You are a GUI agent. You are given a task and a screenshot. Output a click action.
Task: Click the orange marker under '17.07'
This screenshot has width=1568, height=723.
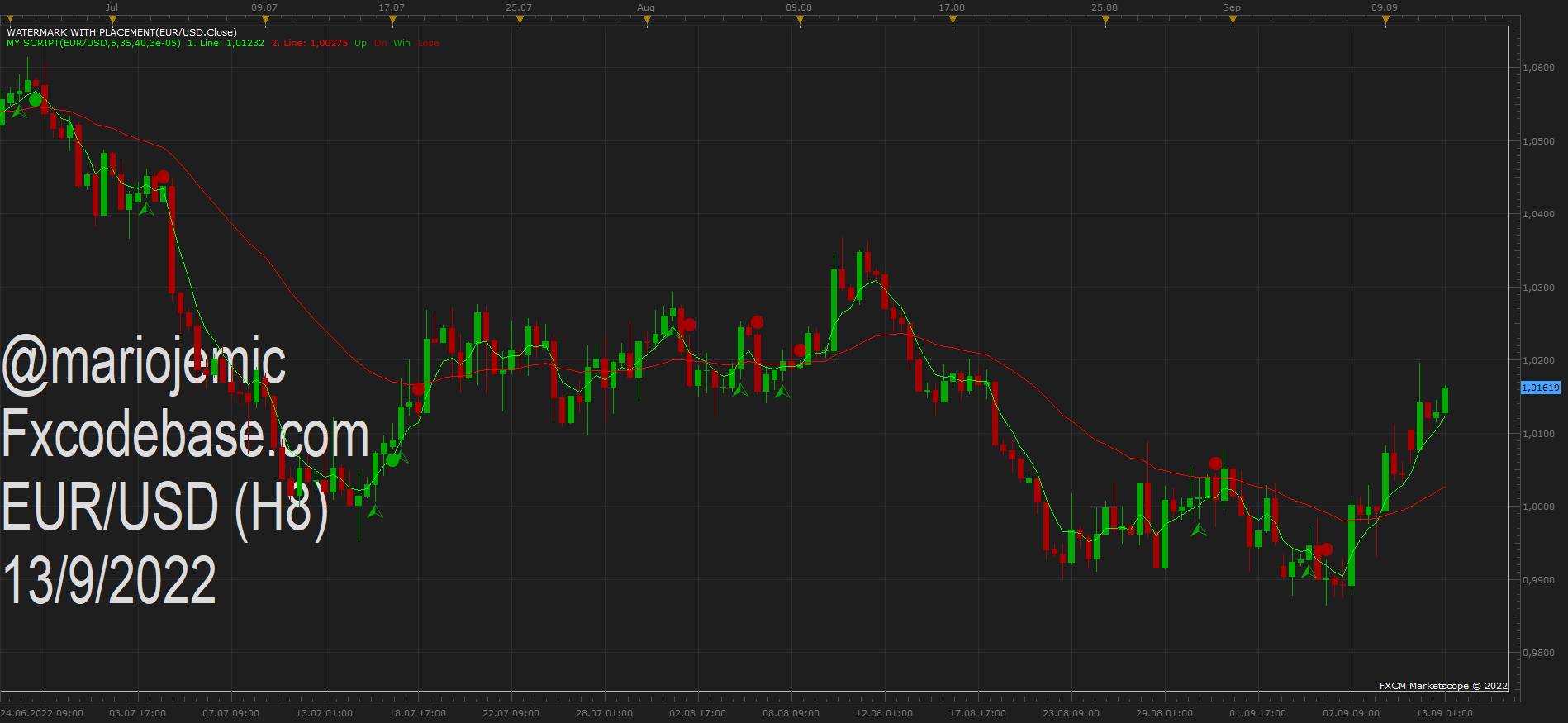coord(392,21)
